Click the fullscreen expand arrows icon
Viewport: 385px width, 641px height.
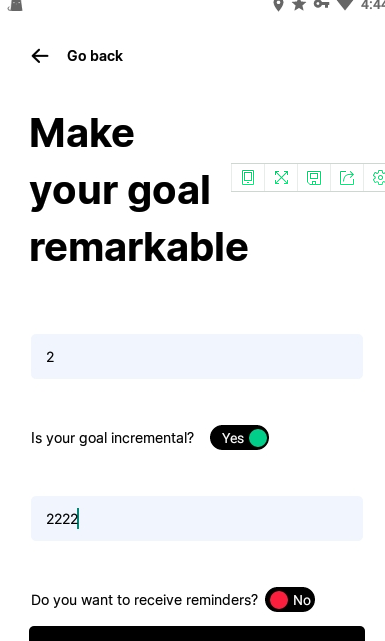[x=281, y=177]
